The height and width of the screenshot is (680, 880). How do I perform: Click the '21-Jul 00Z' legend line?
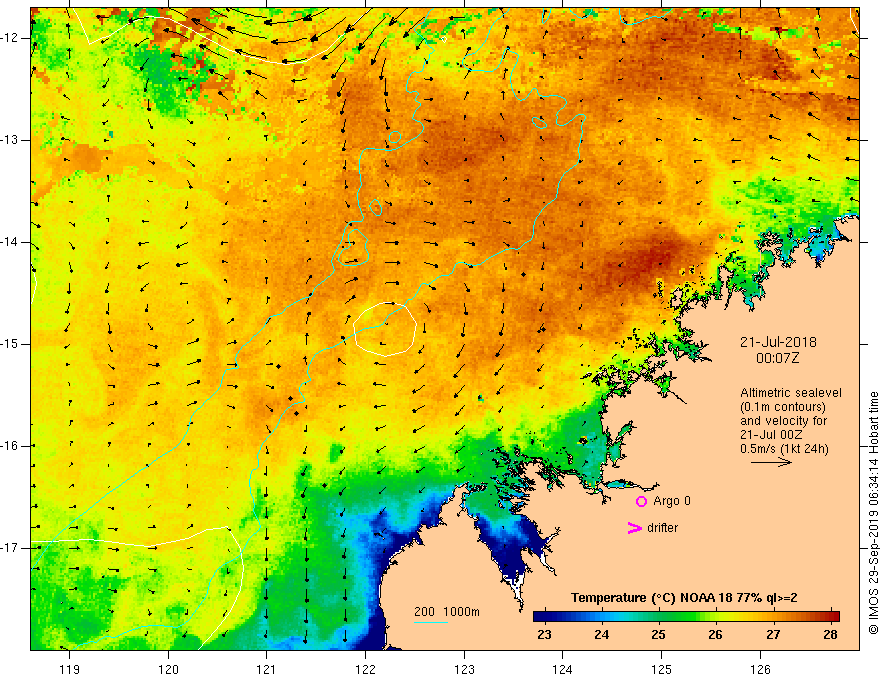[771, 435]
